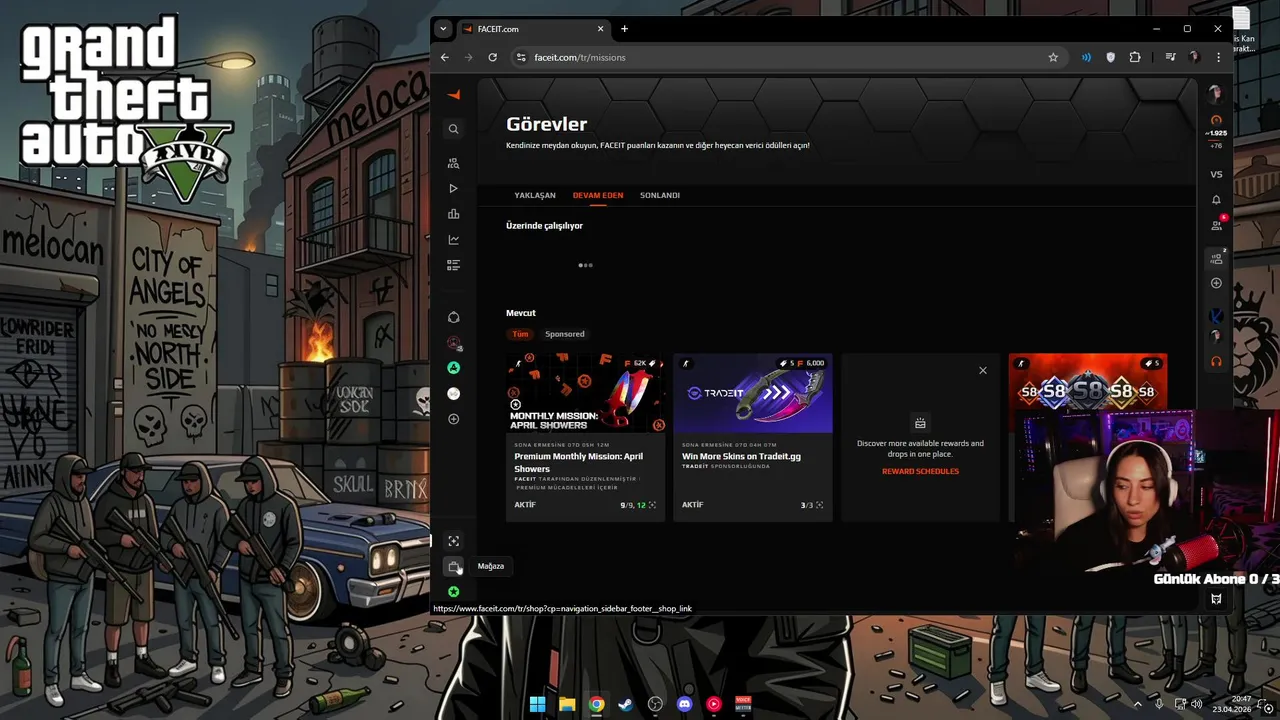The width and height of the screenshot is (1280, 720).
Task: Open the Chrome extensions puzzle icon
Action: pyautogui.click(x=1135, y=57)
